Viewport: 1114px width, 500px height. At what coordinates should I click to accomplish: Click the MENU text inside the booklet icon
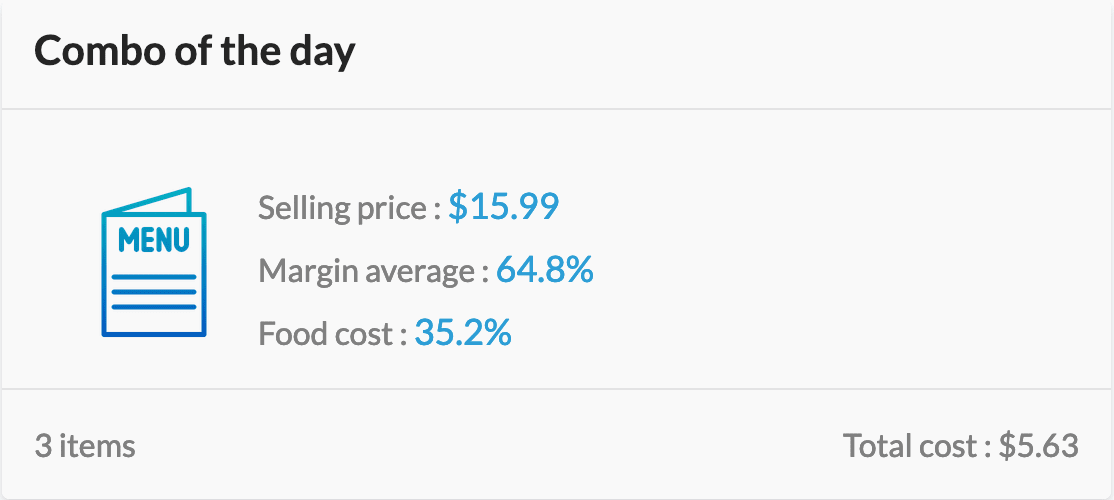(x=154, y=240)
